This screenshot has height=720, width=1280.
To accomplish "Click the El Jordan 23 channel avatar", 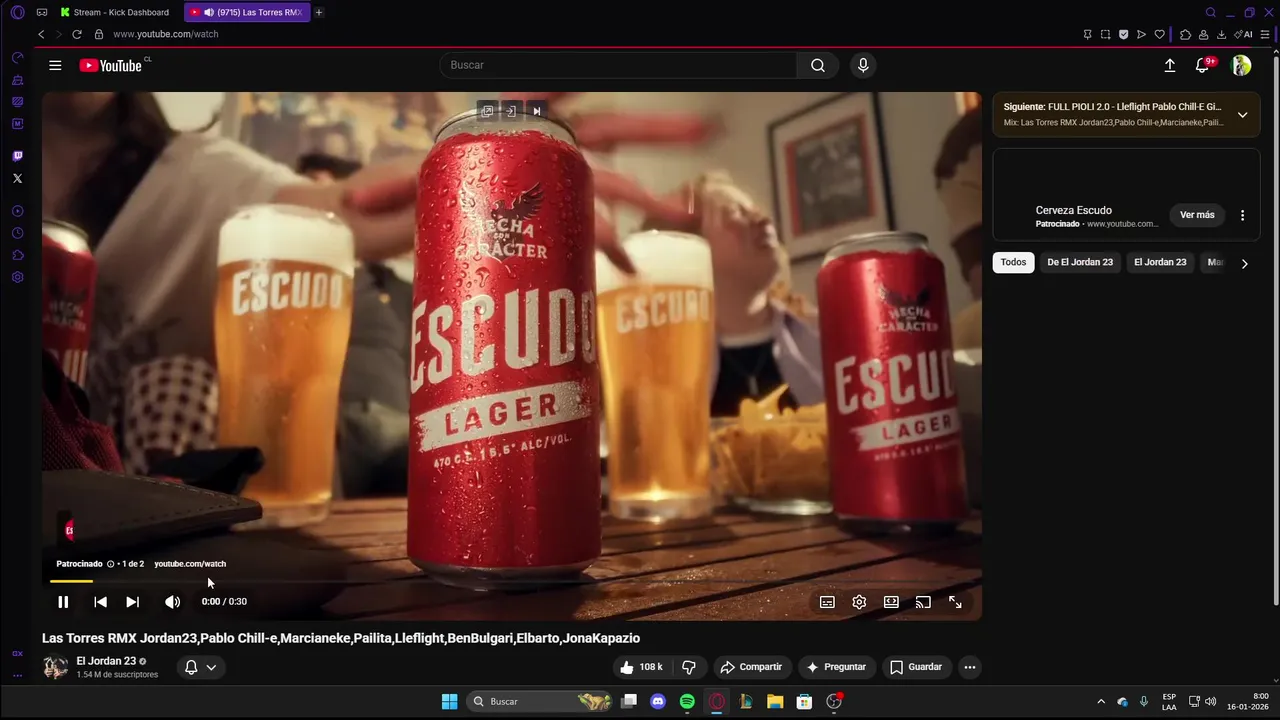I will click(55, 667).
